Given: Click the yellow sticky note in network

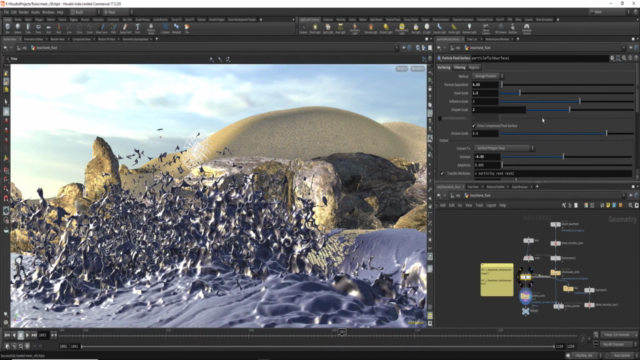Looking at the screenshot, I should point(497,280).
